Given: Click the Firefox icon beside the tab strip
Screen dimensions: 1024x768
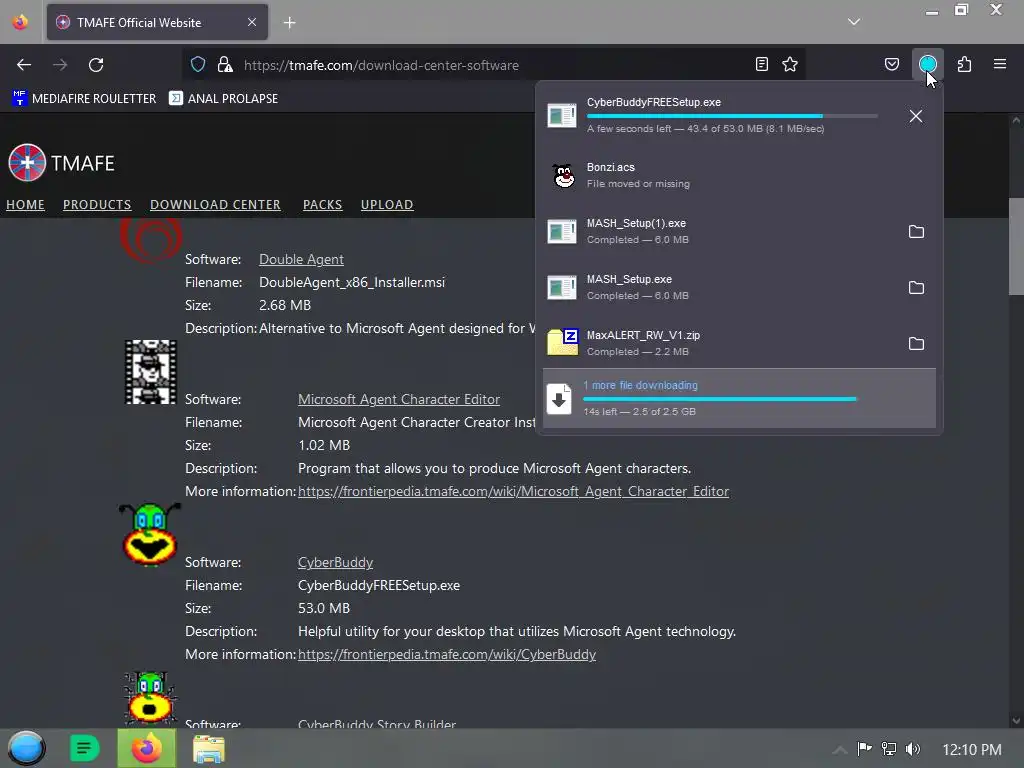Looking at the screenshot, I should [20, 22].
